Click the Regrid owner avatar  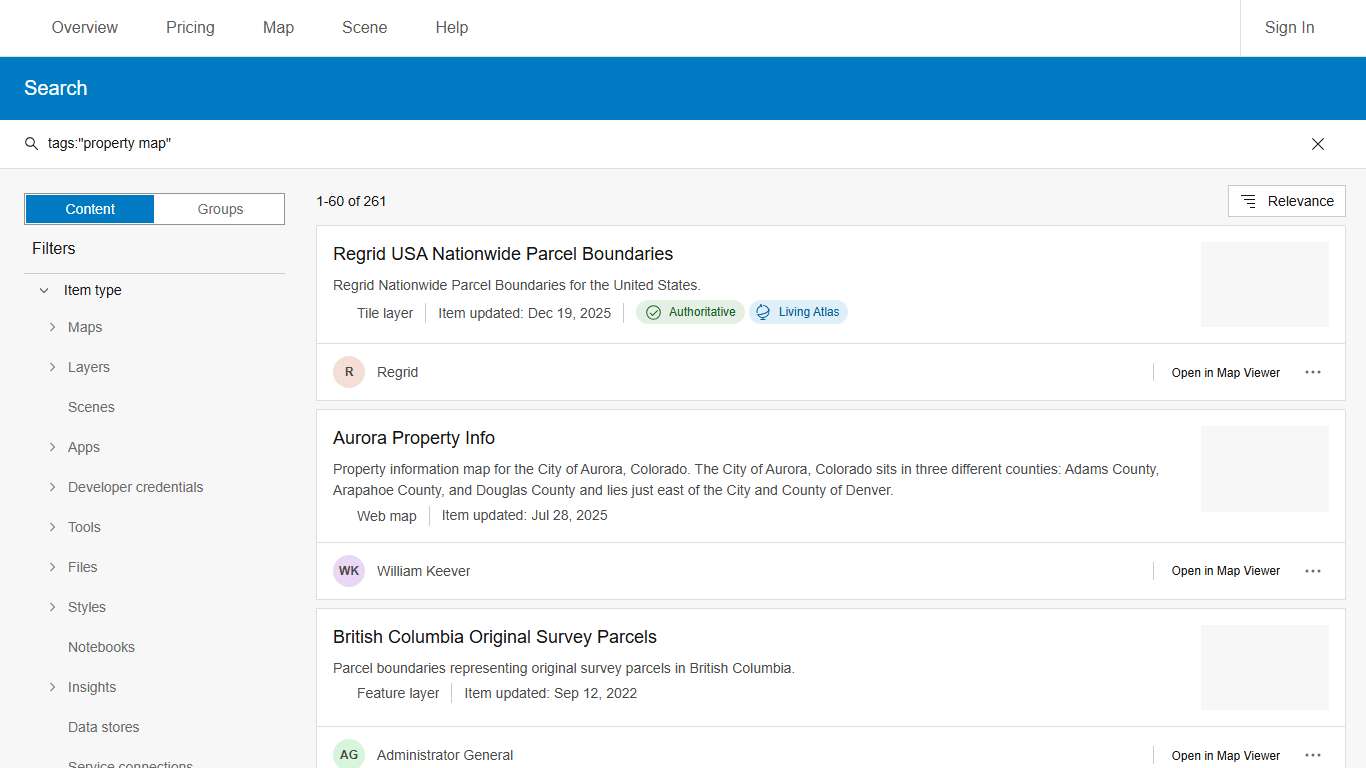(x=349, y=372)
